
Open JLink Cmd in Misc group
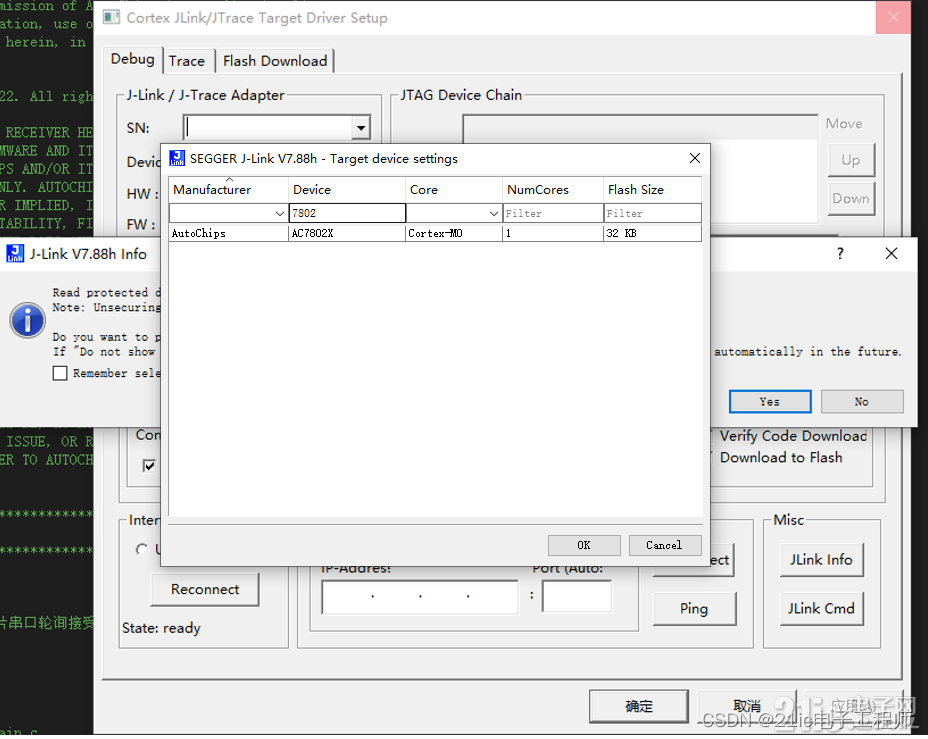click(x=821, y=608)
